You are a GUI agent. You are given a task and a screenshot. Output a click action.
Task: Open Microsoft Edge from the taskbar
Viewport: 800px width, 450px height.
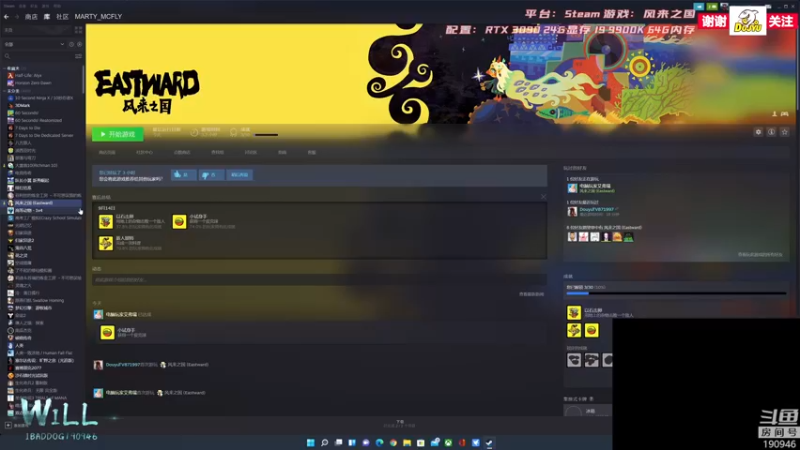[379, 443]
